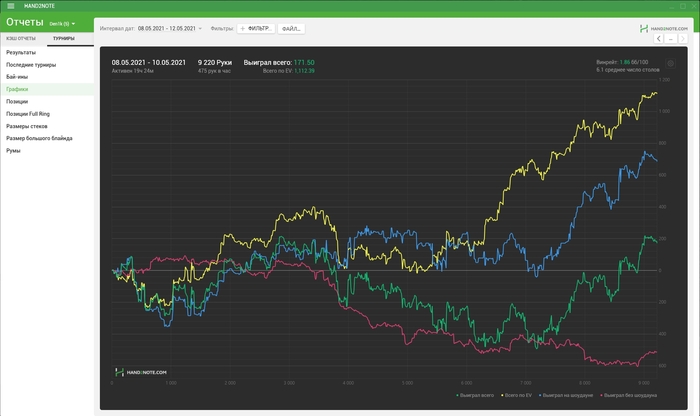Open the Размеры стеков report
Screen dimensions: 700x416
(x=47, y=126)
